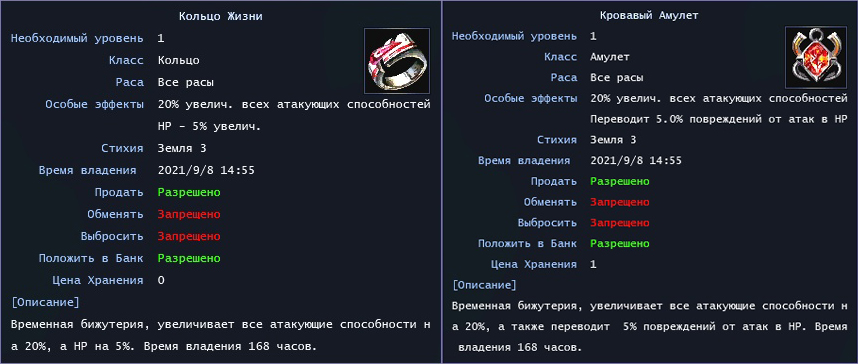
Task: Click Разрешено next to Положить в Банк on amulet
Action: coord(620,244)
